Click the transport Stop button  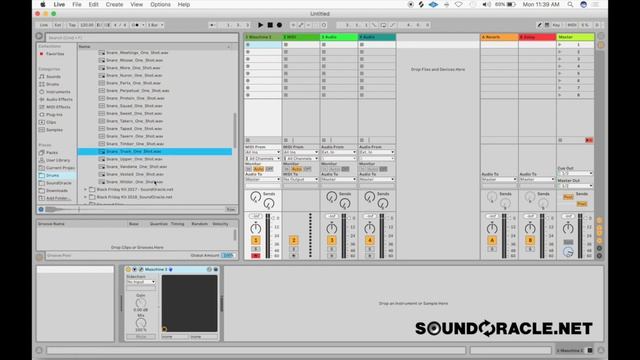[270, 25]
